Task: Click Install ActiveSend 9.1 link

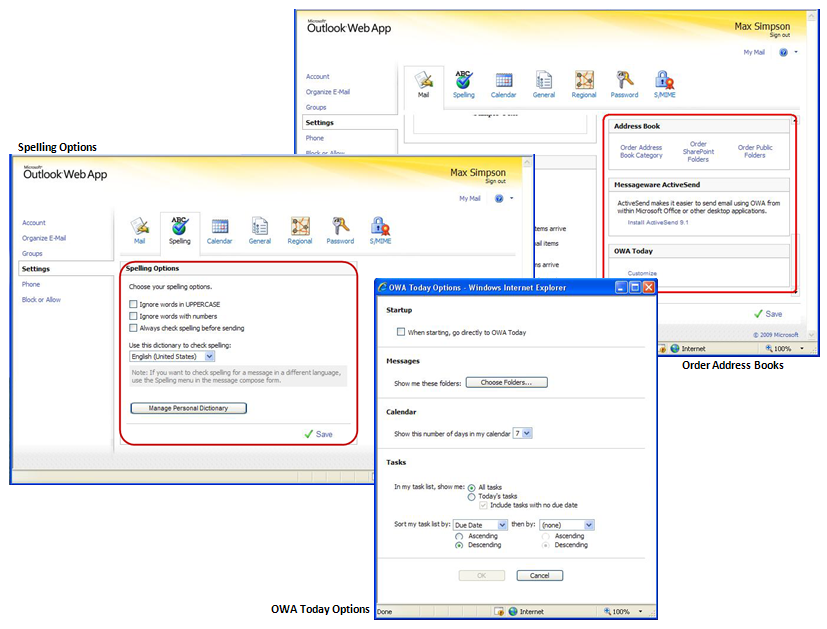Action: pyautogui.click(x=658, y=222)
